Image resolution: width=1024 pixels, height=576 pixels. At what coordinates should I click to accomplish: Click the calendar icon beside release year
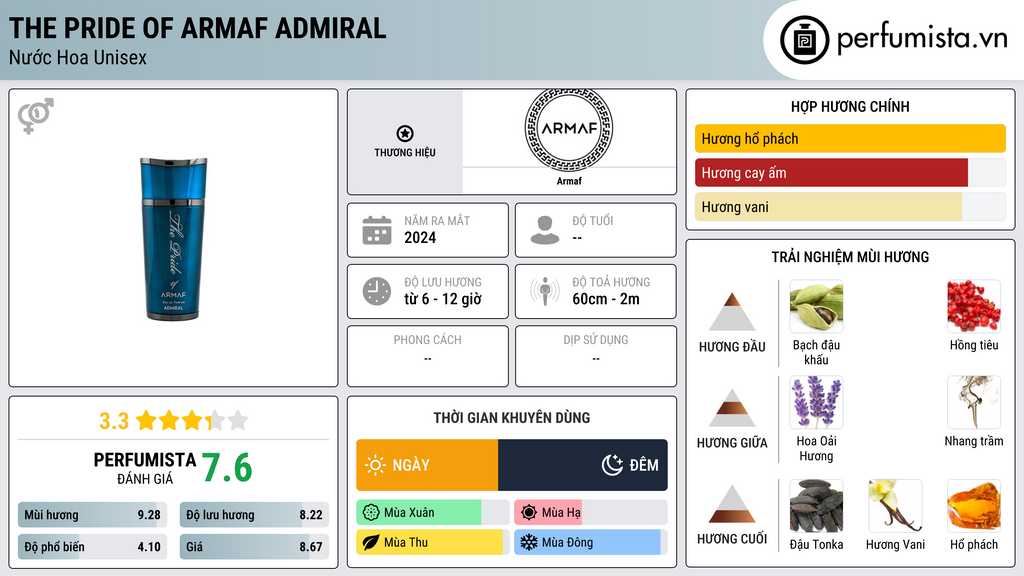[377, 230]
